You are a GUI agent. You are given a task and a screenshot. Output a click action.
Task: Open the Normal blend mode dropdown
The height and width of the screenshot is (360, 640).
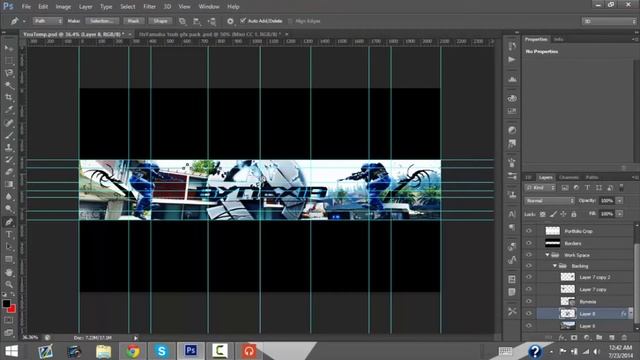point(549,201)
